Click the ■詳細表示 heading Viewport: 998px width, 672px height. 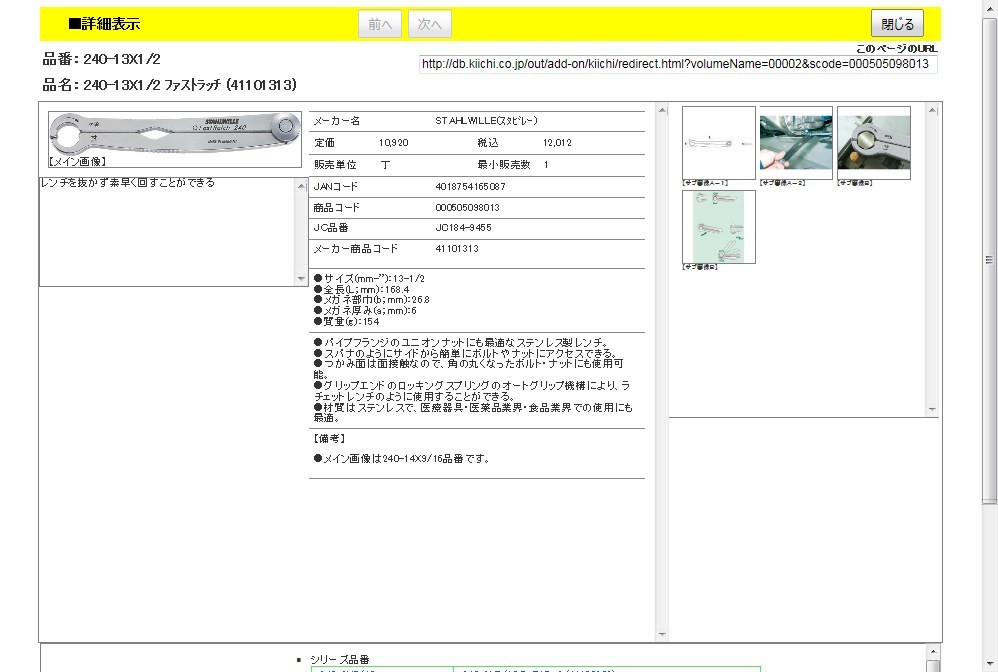[x=104, y=24]
